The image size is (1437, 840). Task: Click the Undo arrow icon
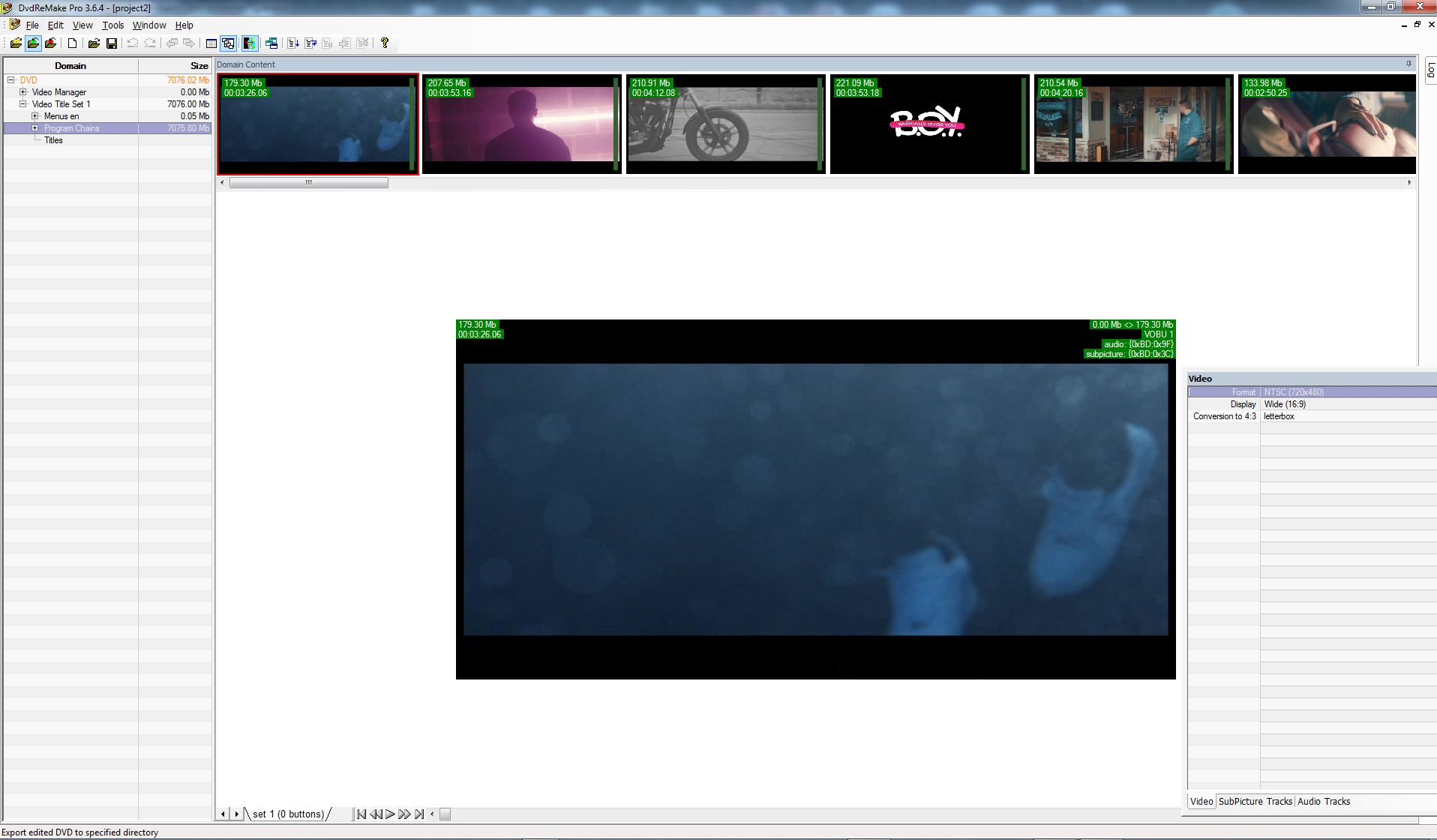click(x=132, y=43)
